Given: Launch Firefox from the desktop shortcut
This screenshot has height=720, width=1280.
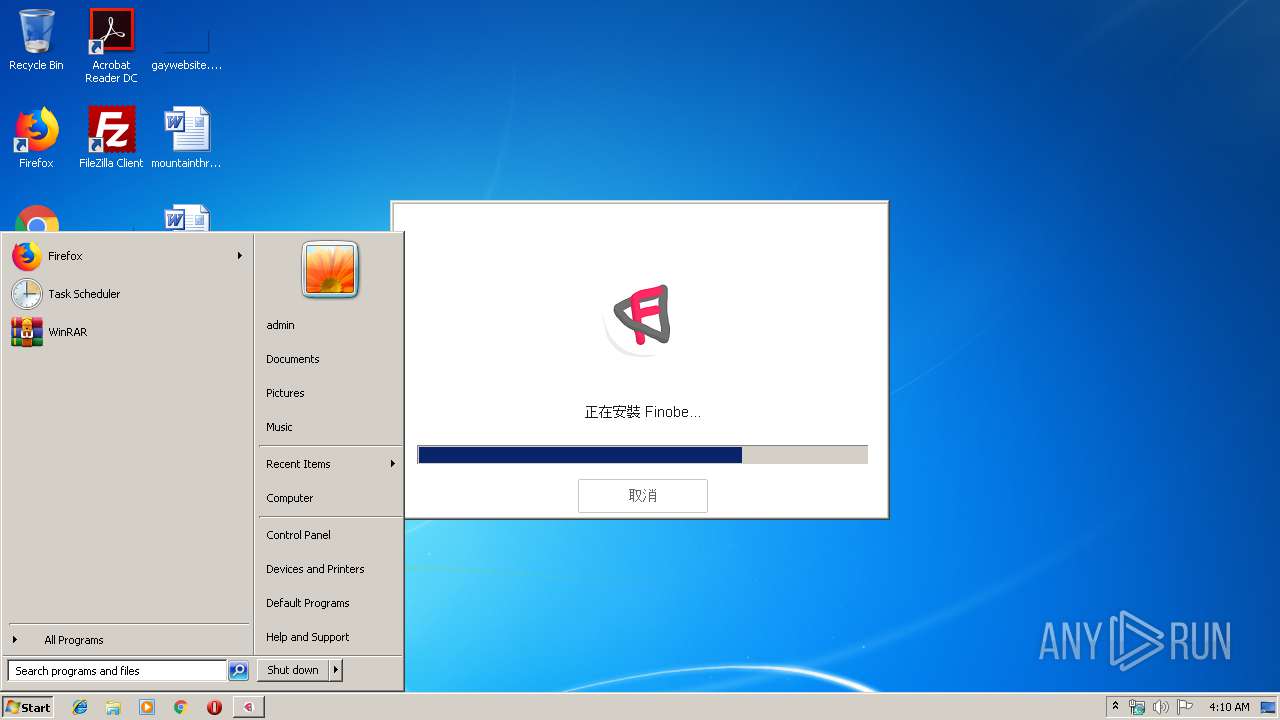Looking at the screenshot, I should pos(36,138).
